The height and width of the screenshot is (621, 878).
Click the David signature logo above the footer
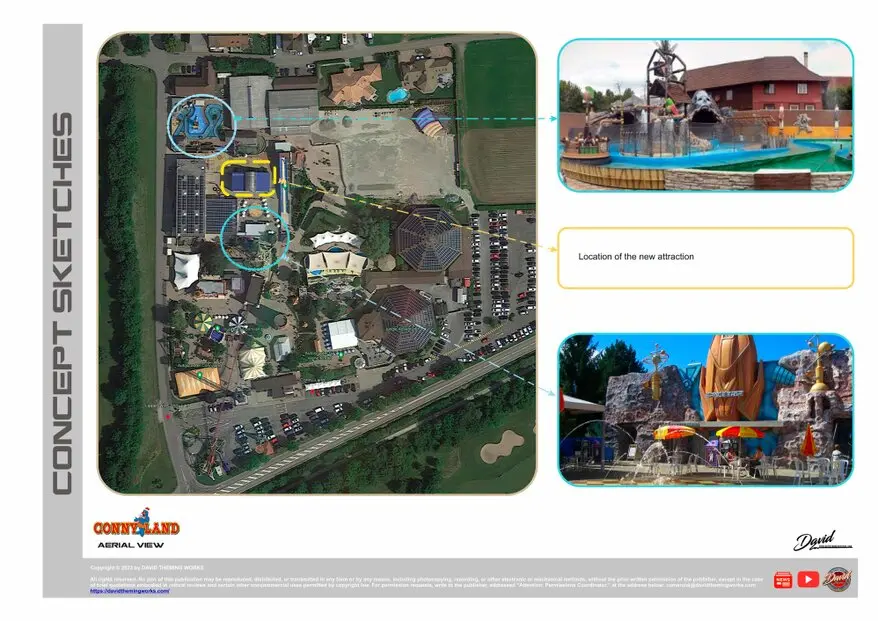pyautogui.click(x=818, y=541)
